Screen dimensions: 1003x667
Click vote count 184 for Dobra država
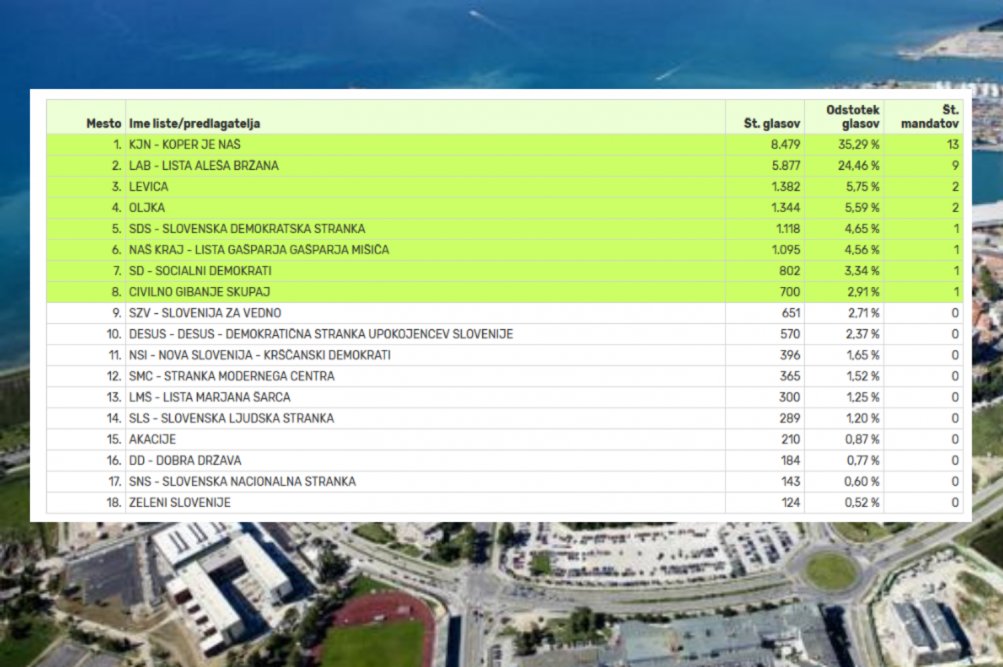click(x=791, y=461)
